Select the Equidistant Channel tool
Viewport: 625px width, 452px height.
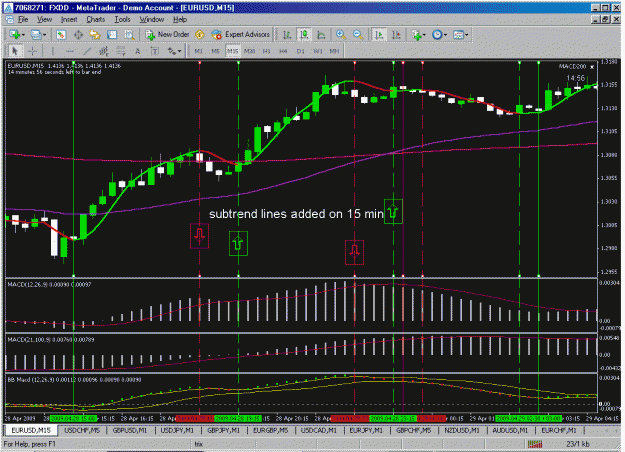104,51
